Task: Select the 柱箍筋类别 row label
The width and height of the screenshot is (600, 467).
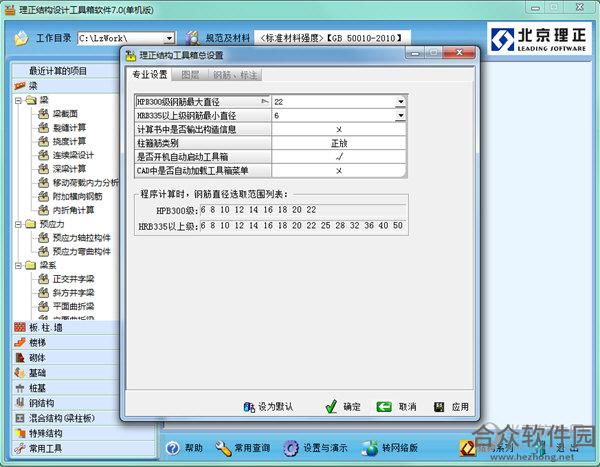Action: 203,143
